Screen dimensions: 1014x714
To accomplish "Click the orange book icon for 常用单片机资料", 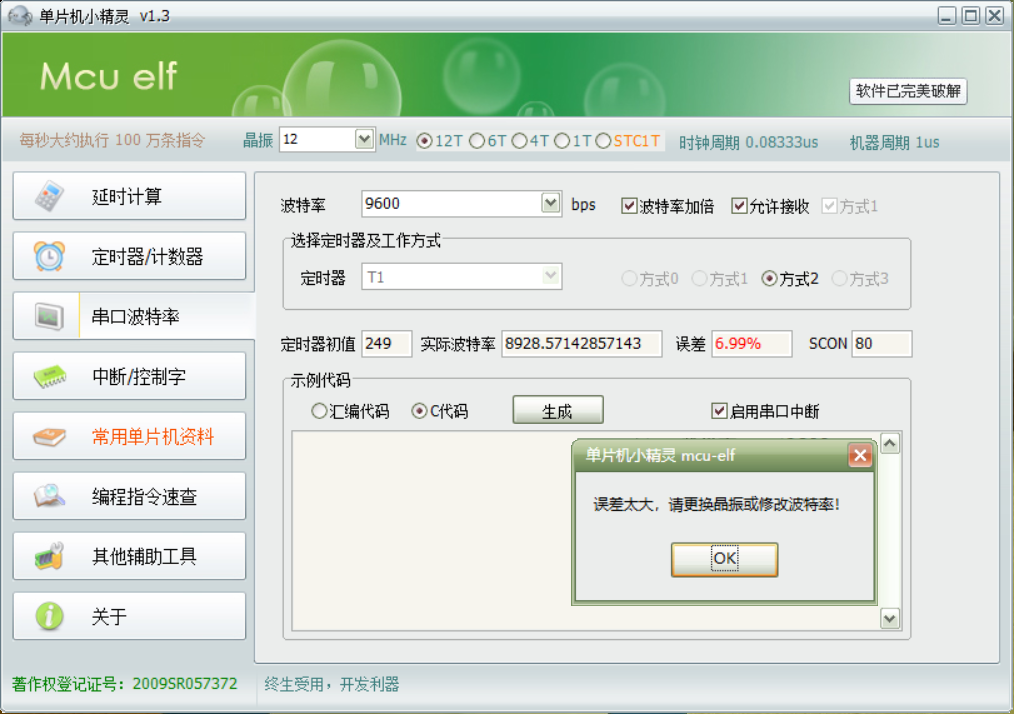I will [x=50, y=437].
